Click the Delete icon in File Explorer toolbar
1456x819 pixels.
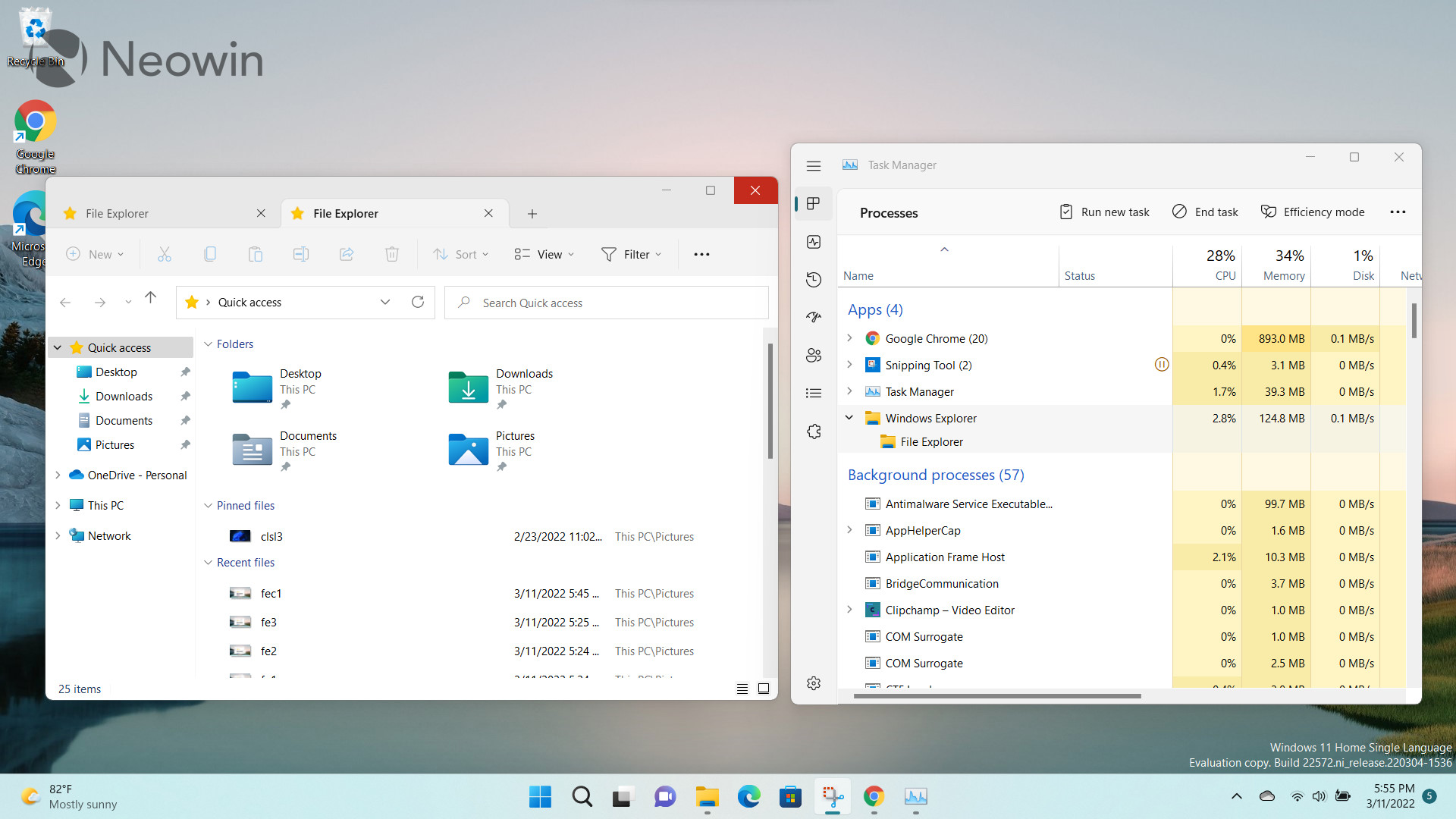coord(391,254)
